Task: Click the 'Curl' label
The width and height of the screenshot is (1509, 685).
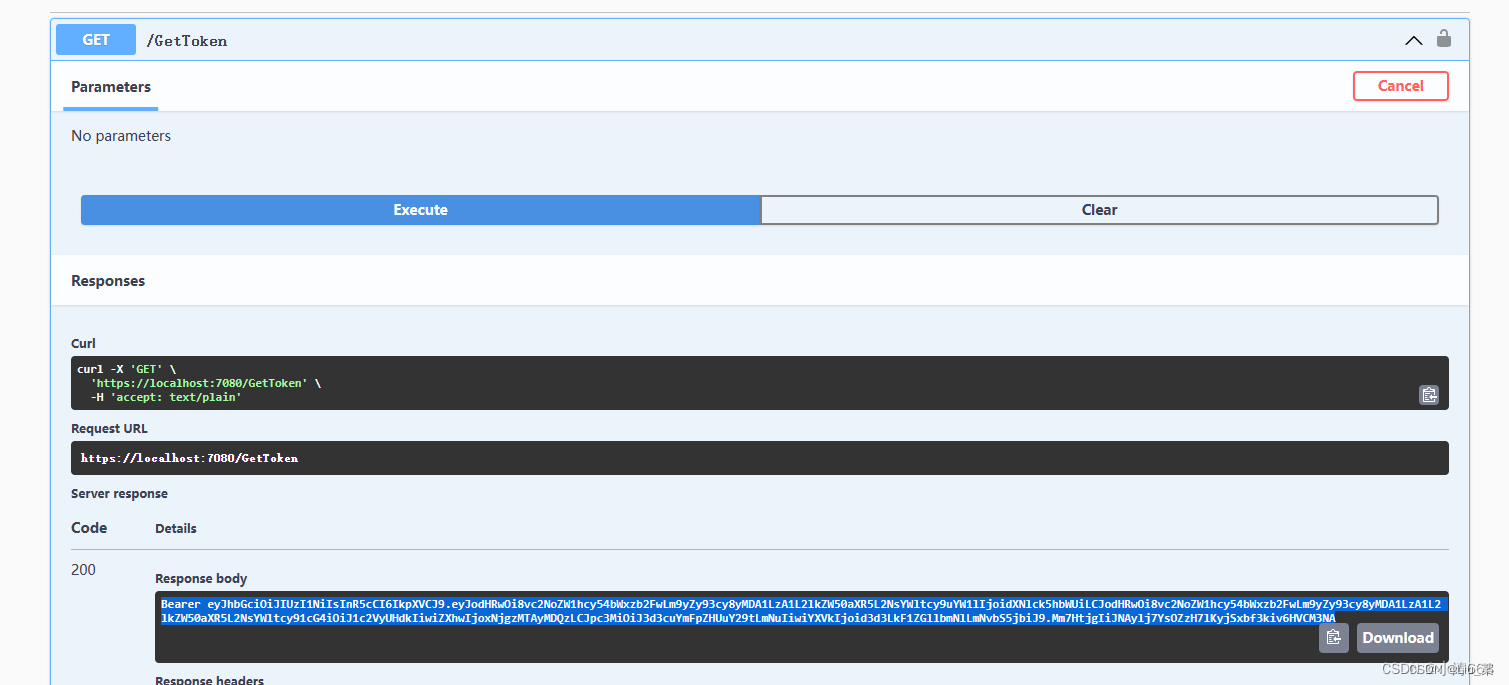Action: pyautogui.click(x=83, y=344)
